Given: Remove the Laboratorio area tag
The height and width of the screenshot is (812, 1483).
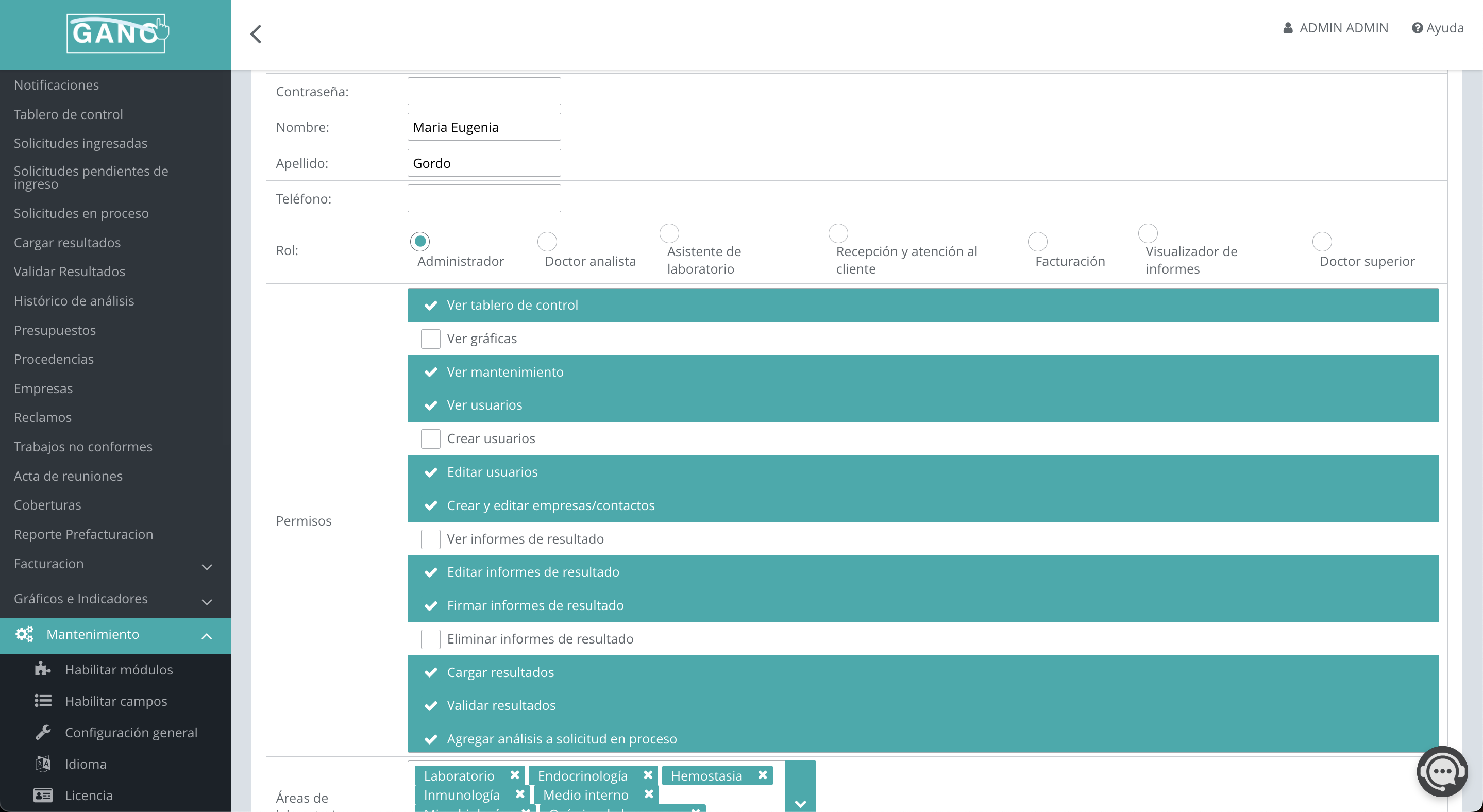Looking at the screenshot, I should tap(514, 775).
